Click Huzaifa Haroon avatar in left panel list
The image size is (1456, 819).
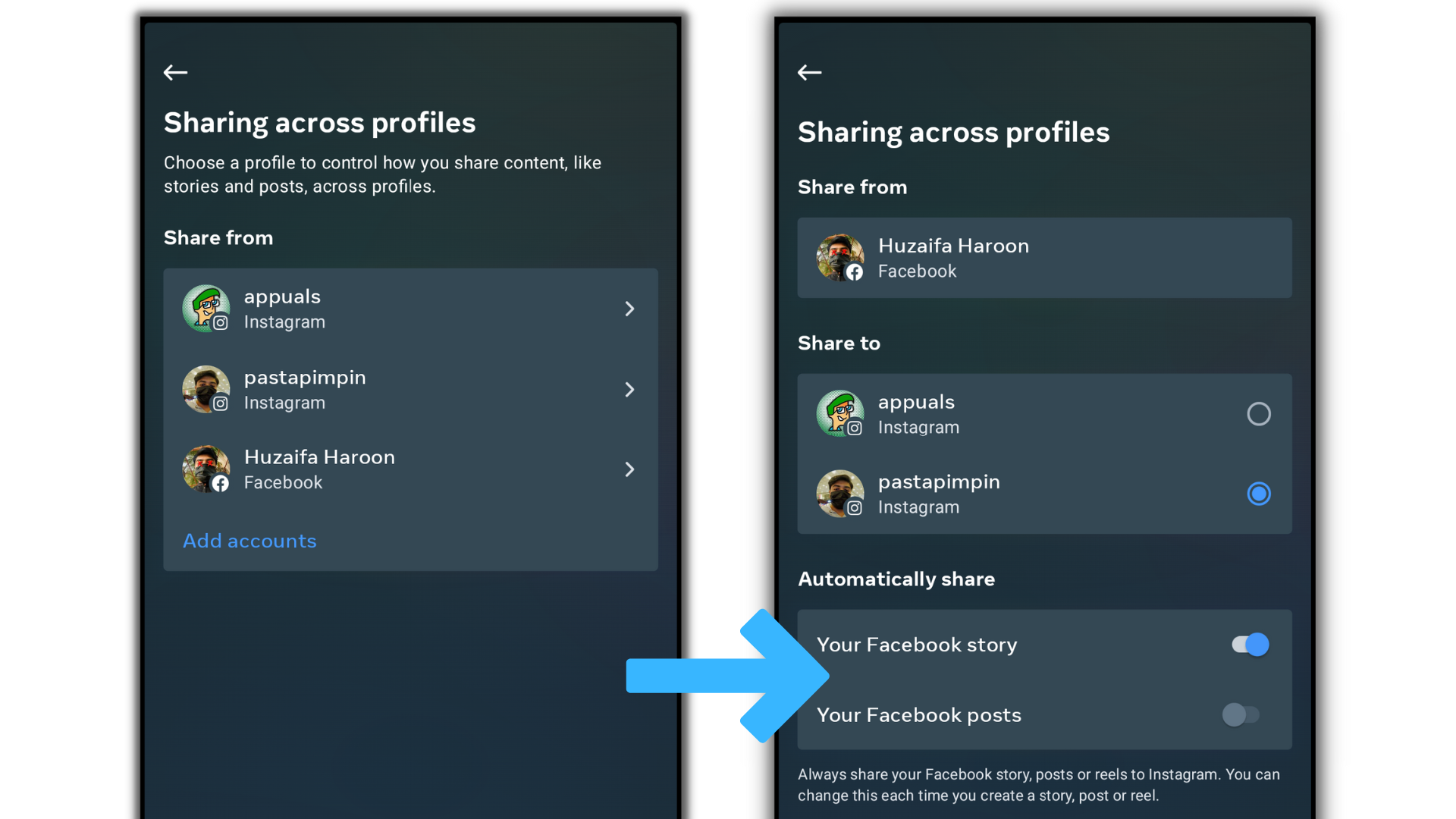pos(206,469)
